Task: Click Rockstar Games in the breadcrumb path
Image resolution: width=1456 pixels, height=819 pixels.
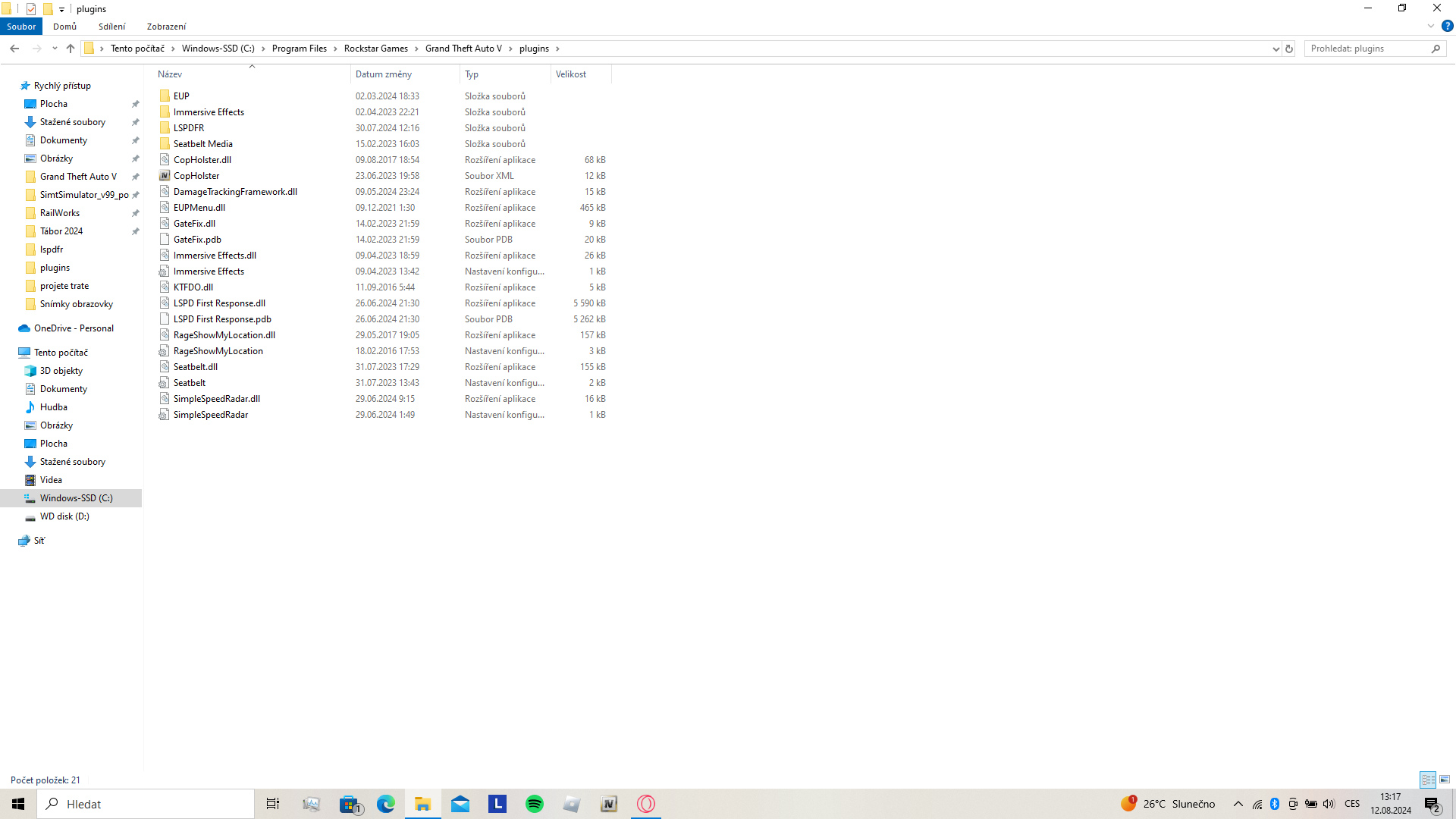Action: click(x=375, y=49)
